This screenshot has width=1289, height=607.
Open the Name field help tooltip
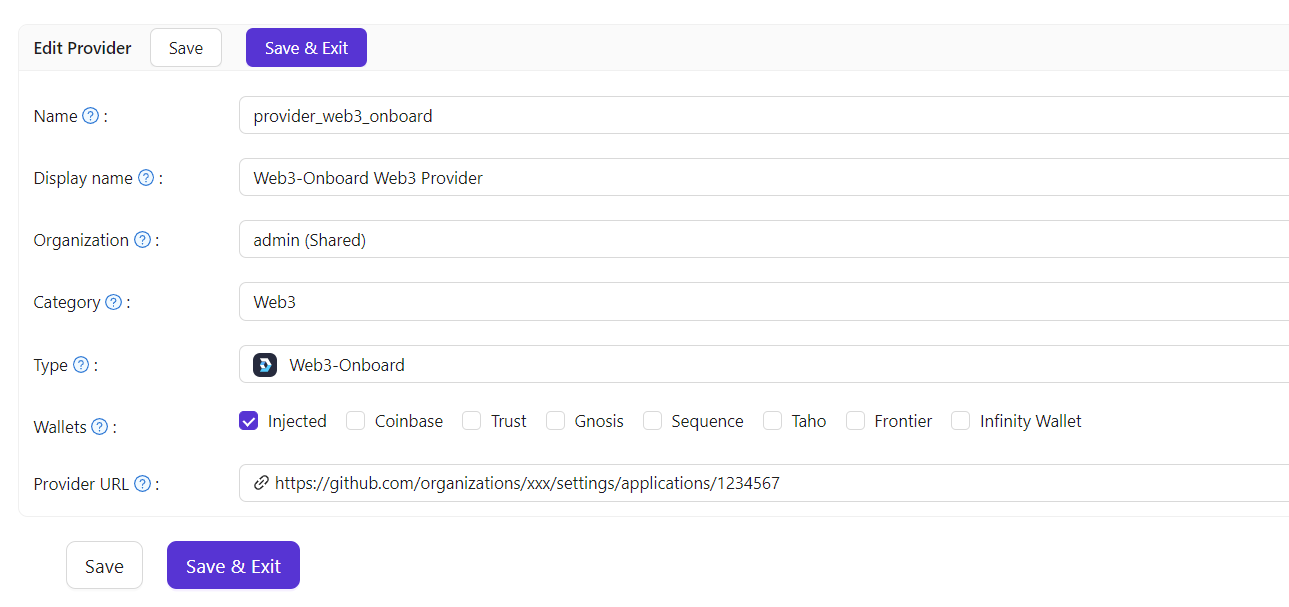91,115
